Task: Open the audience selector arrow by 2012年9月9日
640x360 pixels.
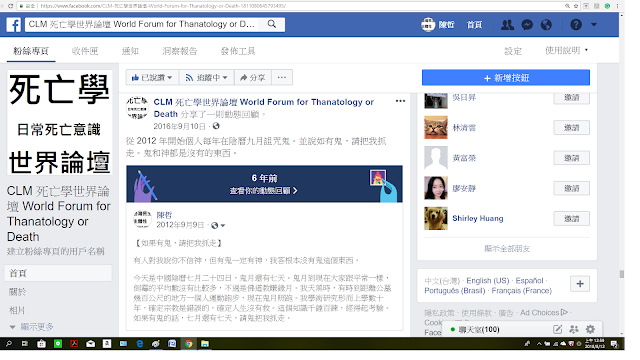Action: 223,226
